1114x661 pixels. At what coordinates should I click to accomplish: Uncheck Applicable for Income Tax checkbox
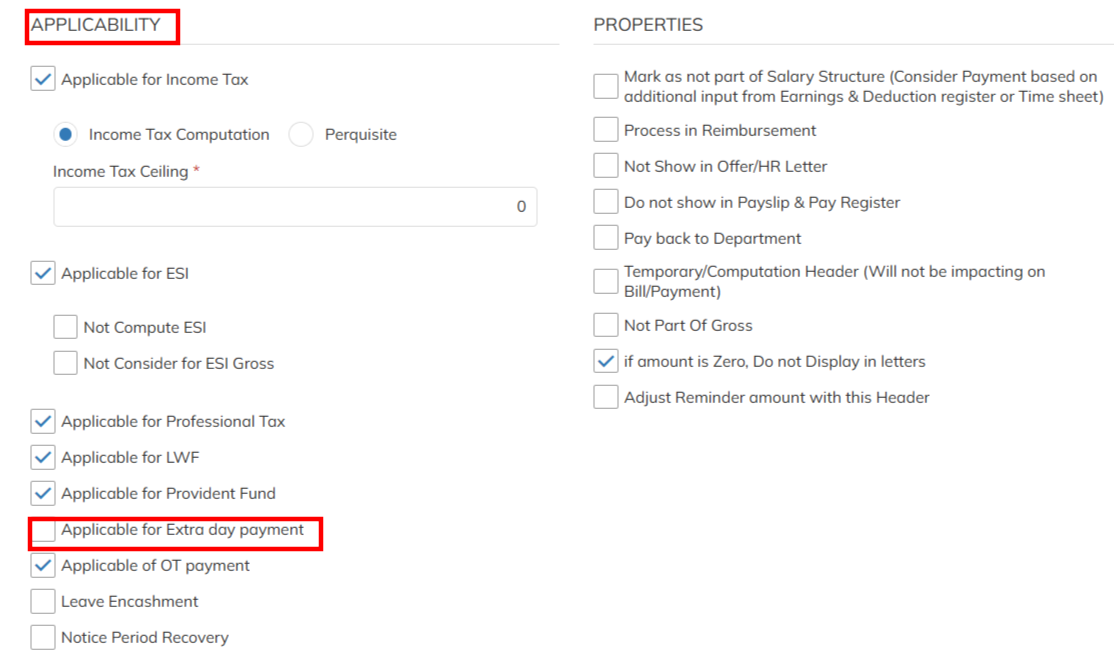tap(43, 80)
